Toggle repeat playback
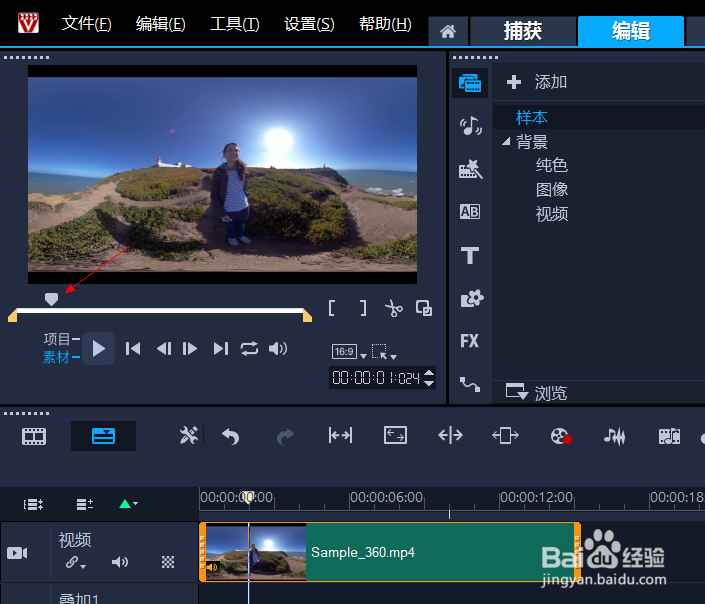Screen dimensions: 705x604 (249, 349)
